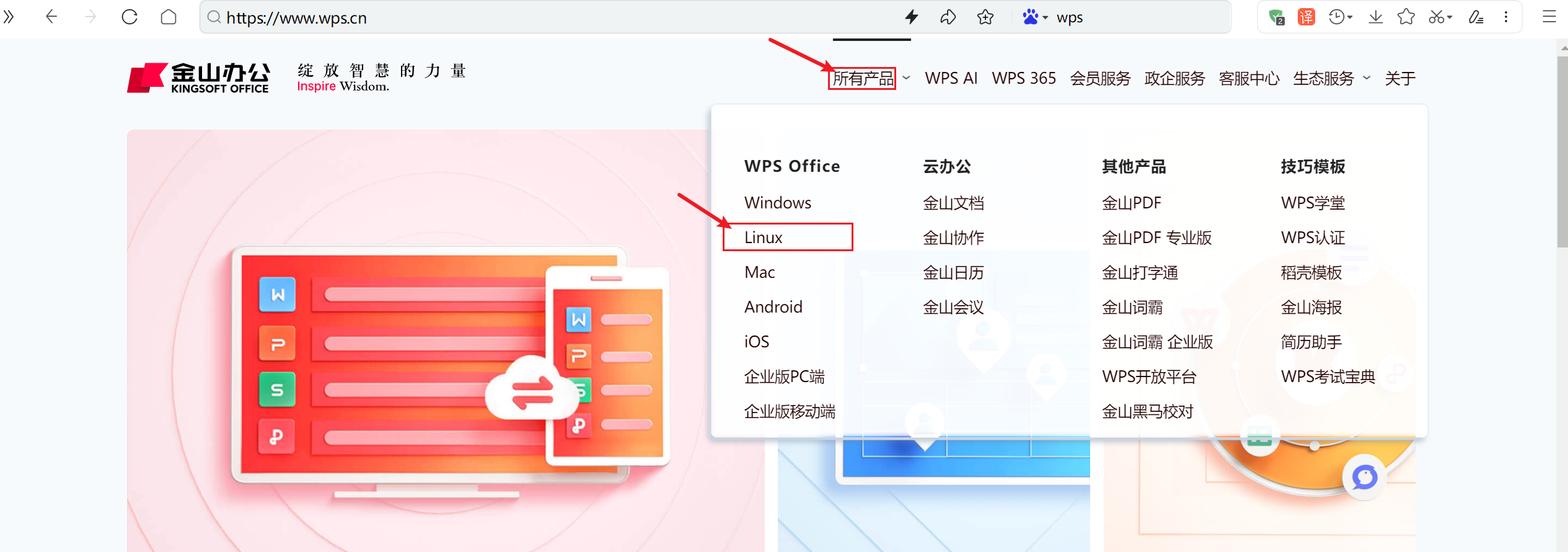Open the hamburger main menu

pyautogui.click(x=1549, y=17)
